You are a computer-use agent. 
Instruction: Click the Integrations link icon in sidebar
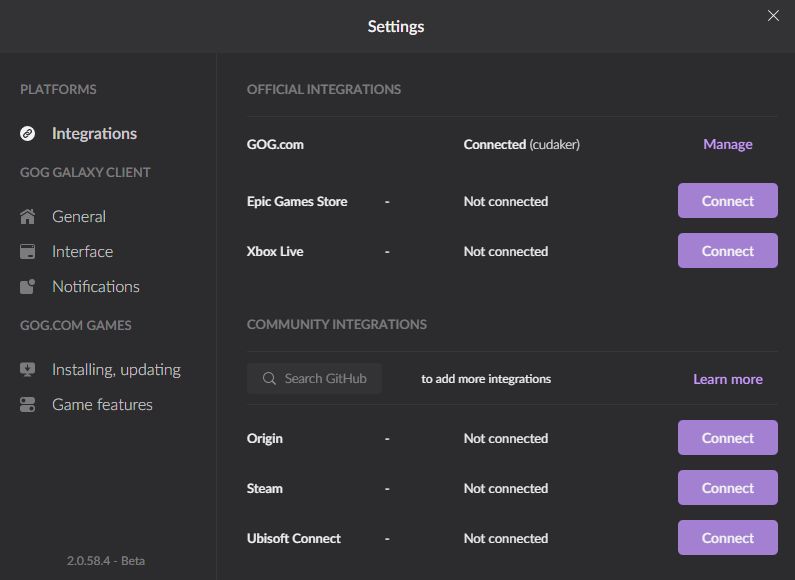[27, 133]
